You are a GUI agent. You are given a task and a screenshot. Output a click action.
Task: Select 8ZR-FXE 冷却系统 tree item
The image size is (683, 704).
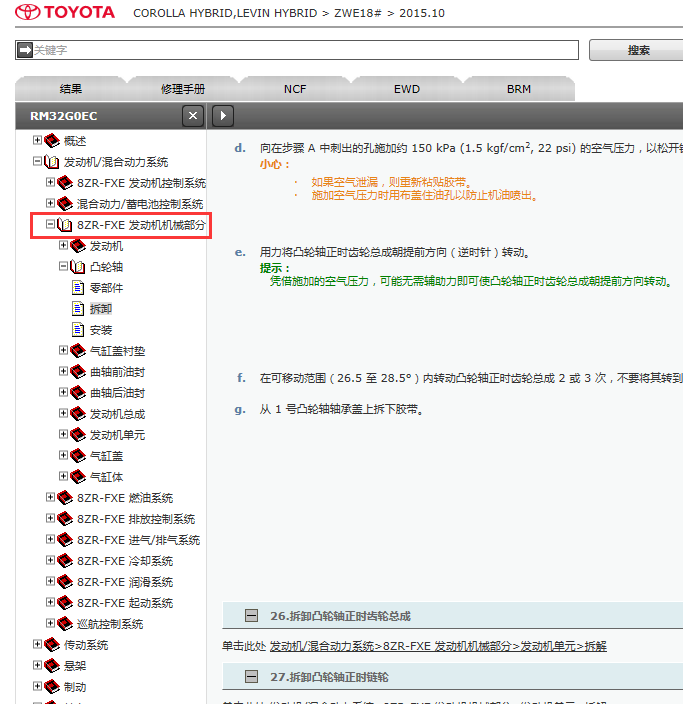(124, 561)
